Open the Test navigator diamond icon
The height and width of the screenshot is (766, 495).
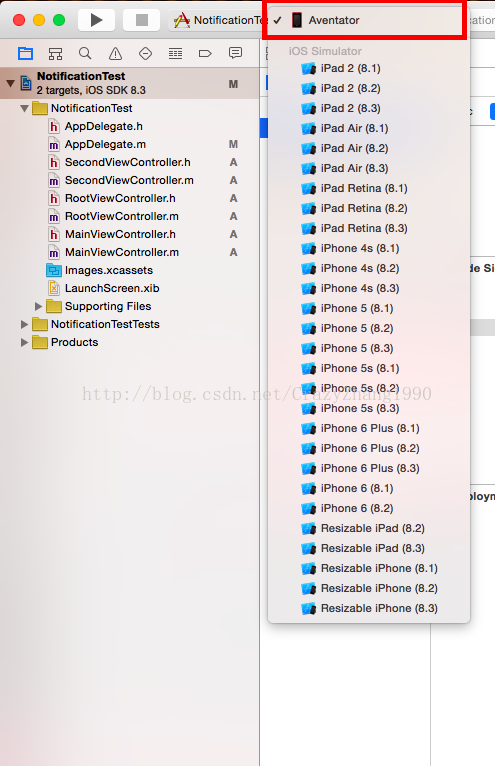point(145,53)
